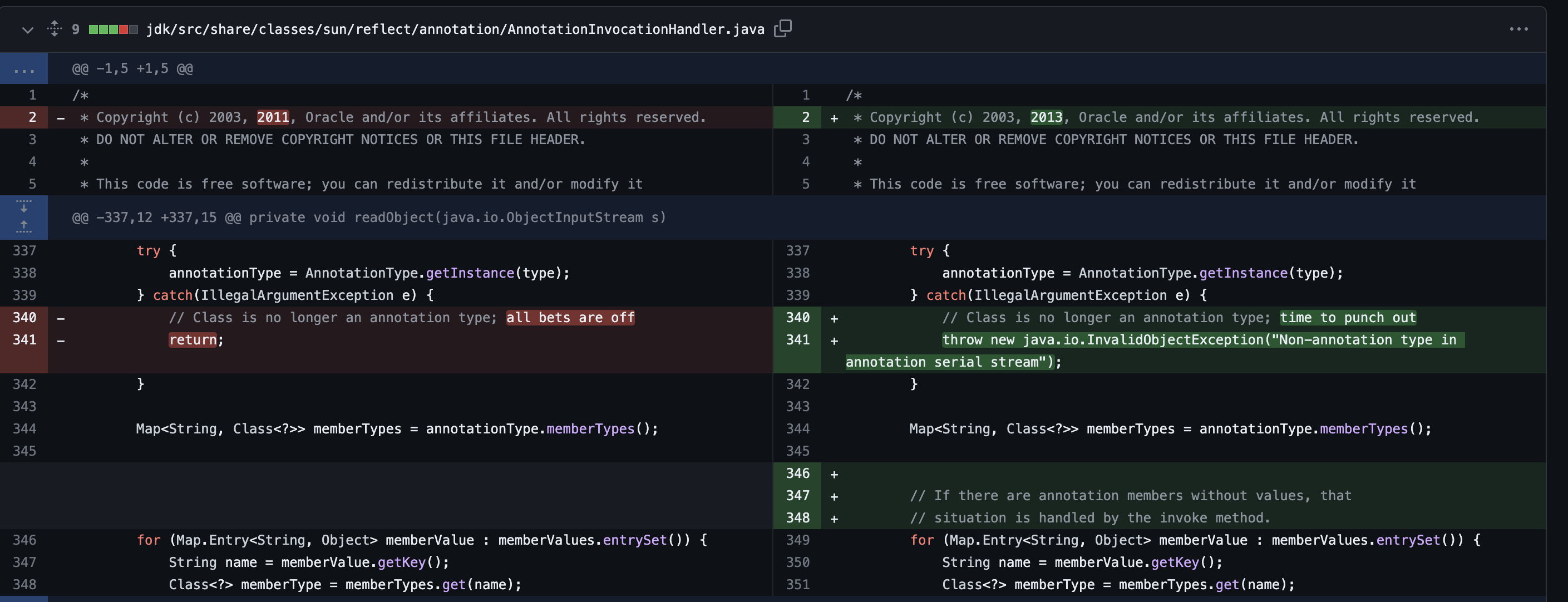Click added comment "If there are annotation members"
Image resolution: width=1568 pixels, height=602 pixels.
point(1130,496)
